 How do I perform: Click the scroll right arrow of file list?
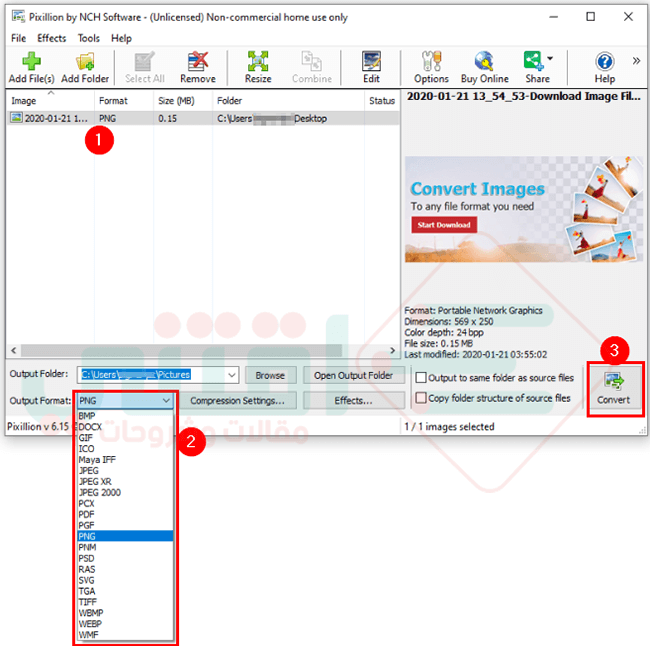[x=393, y=351]
